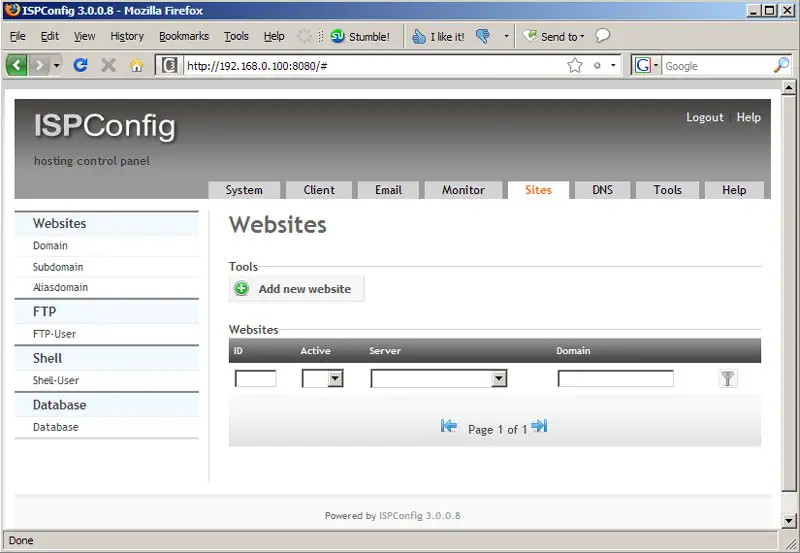This screenshot has height=553, width=800.
Task: Click the Server column header
Action: [385, 351]
